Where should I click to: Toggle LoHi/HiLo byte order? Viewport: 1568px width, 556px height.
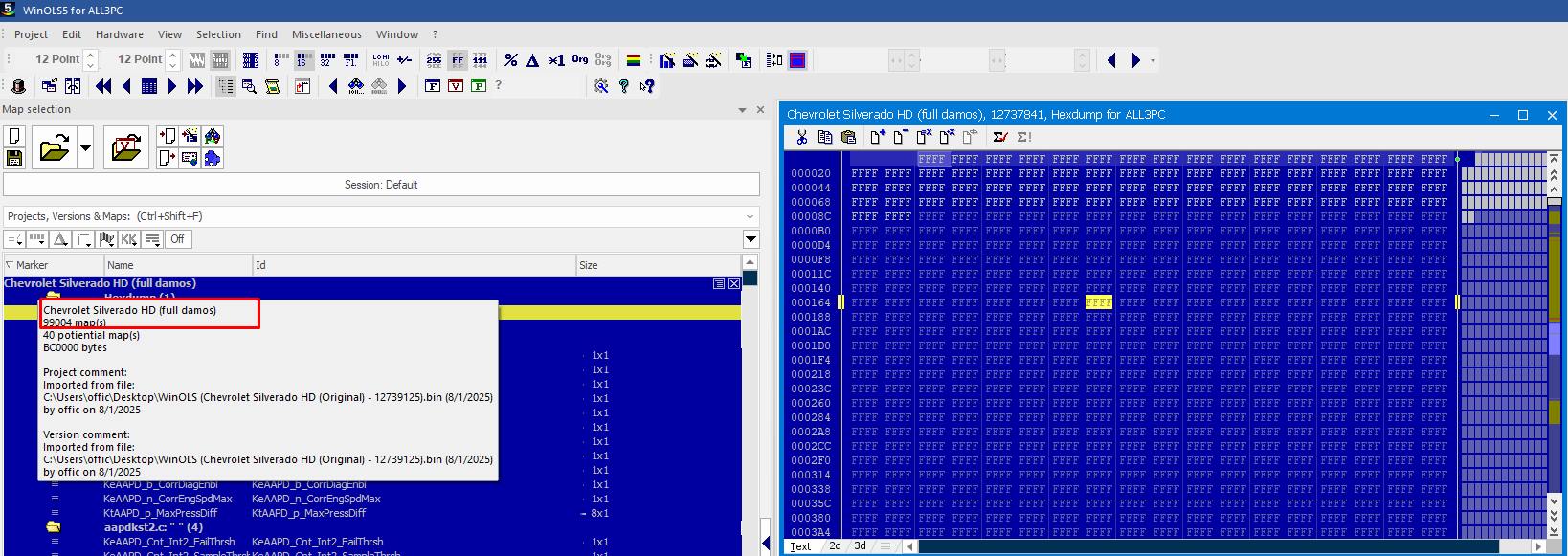click(381, 60)
